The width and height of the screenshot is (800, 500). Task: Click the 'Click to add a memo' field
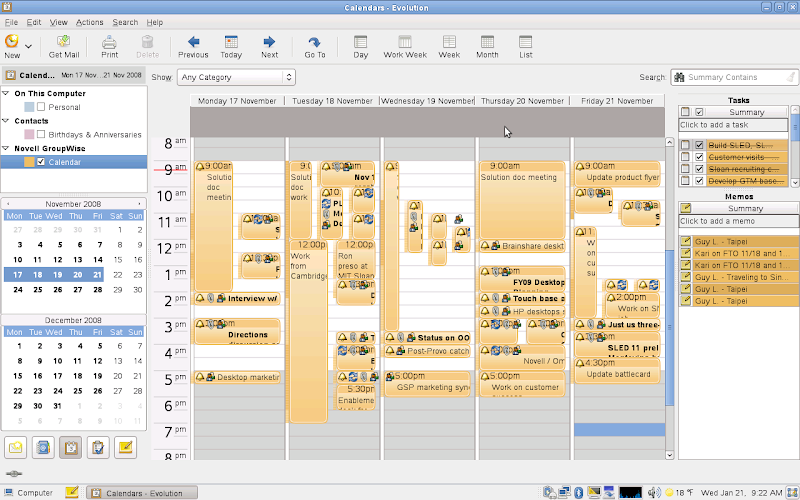click(x=739, y=221)
